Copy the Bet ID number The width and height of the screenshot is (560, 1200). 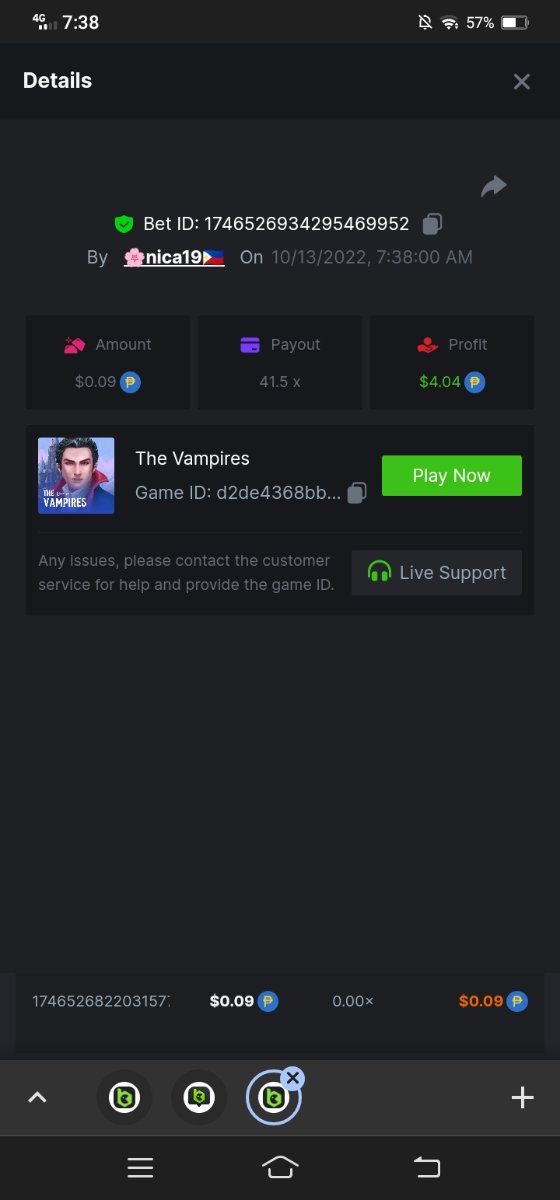(x=432, y=224)
